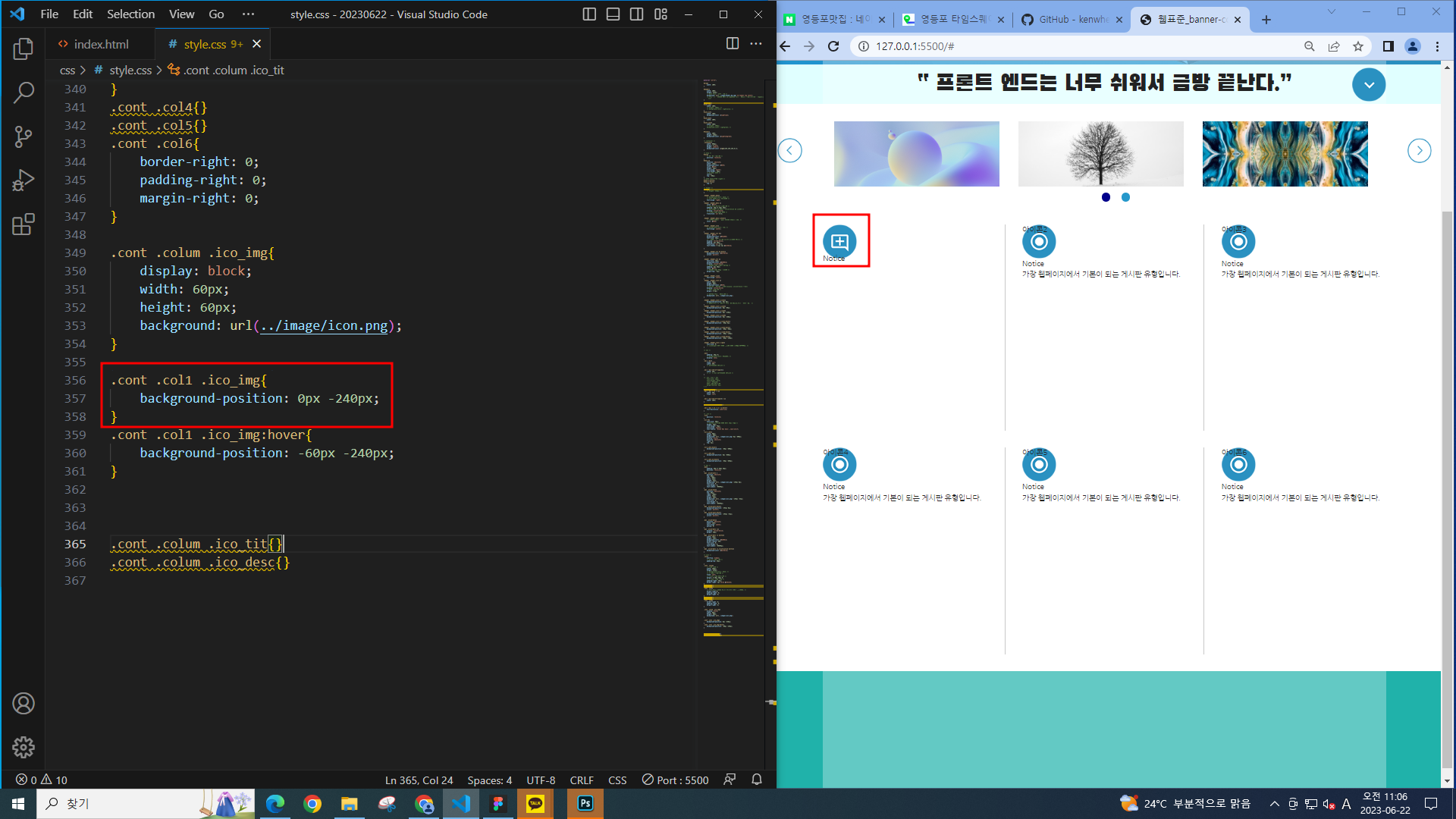Viewport: 1456px width, 819px height.
Task: Click the next slide arrow on carousel
Action: click(x=1419, y=151)
